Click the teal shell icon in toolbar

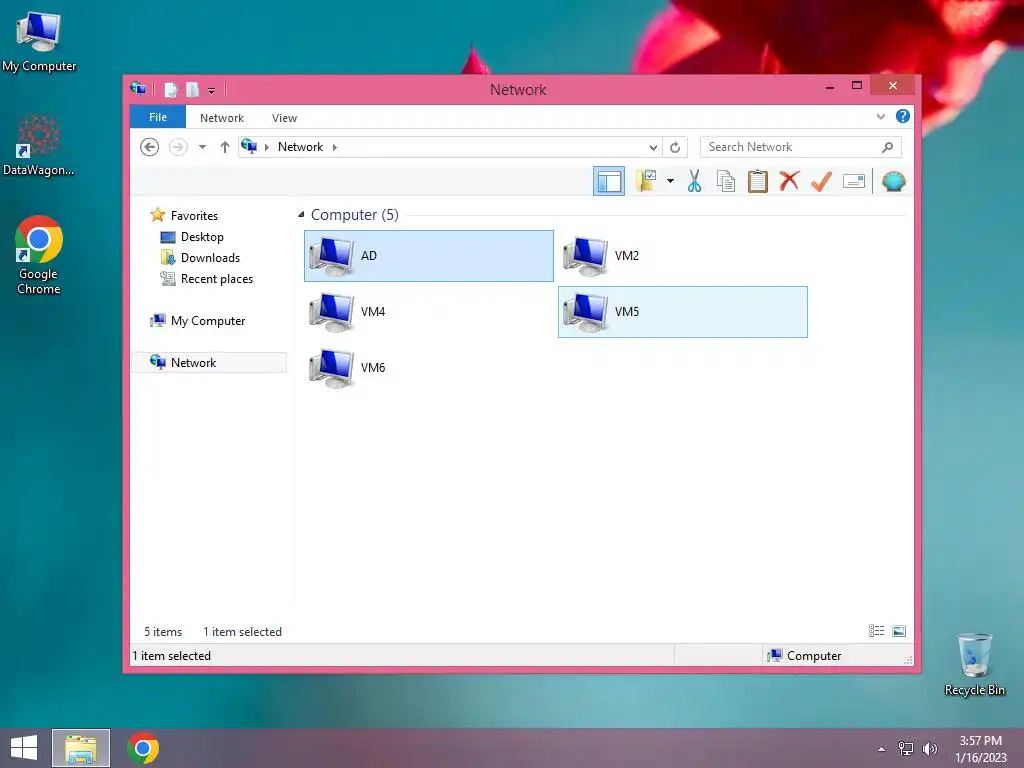point(893,181)
